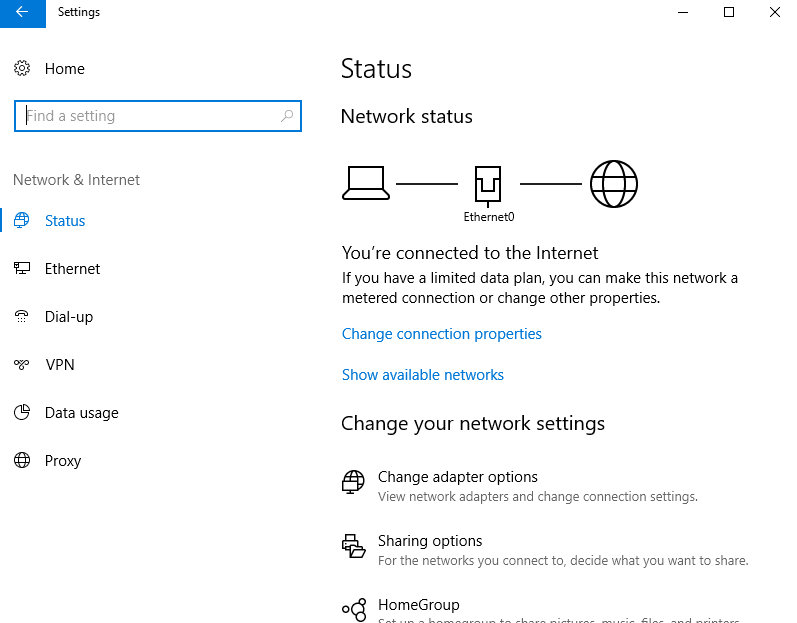This screenshot has height=623, width=797.
Task: Open Sharing options
Action: (430, 541)
